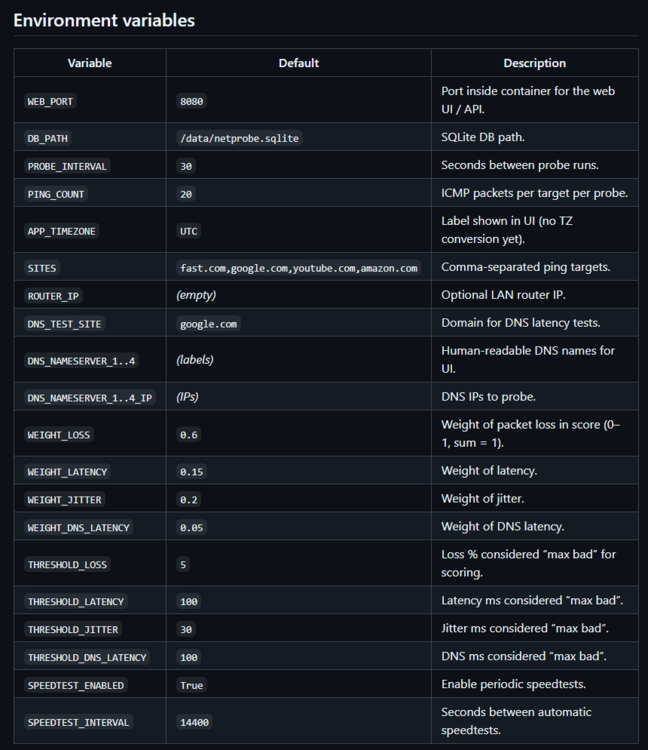This screenshot has width=648, height=750.
Task: Click the DNS_NAMESERVER_1..4_IP variable name
Action: point(89,398)
